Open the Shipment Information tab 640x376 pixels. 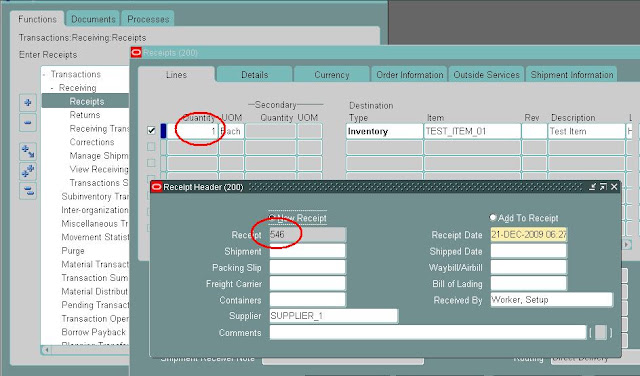click(x=571, y=75)
